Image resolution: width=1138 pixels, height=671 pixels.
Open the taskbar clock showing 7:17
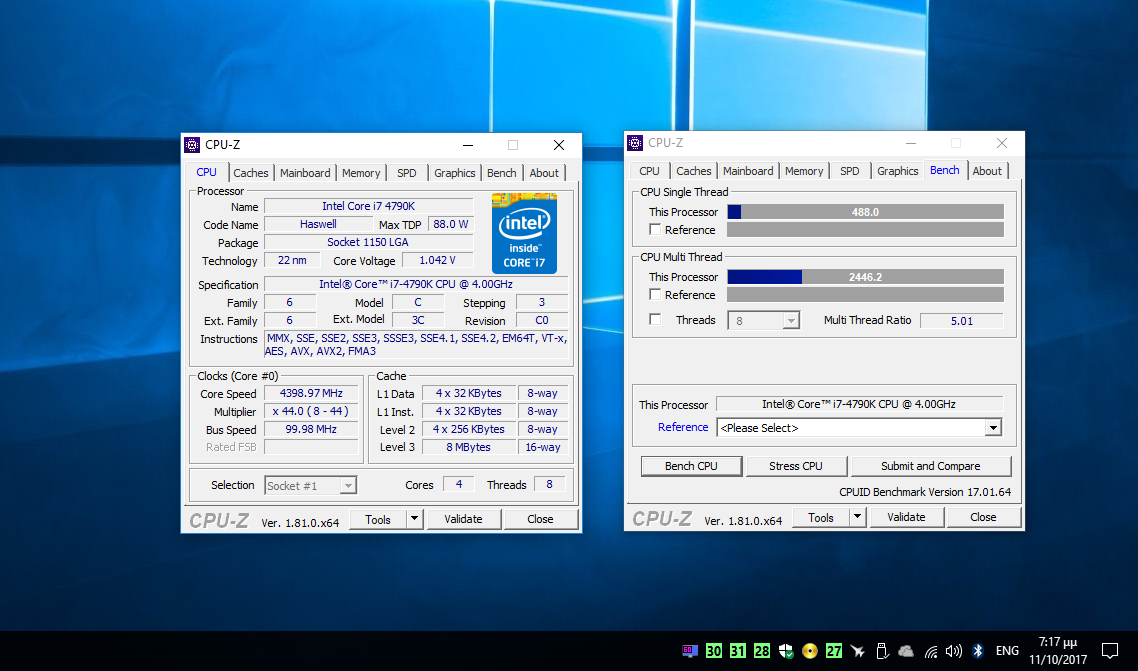click(1057, 651)
